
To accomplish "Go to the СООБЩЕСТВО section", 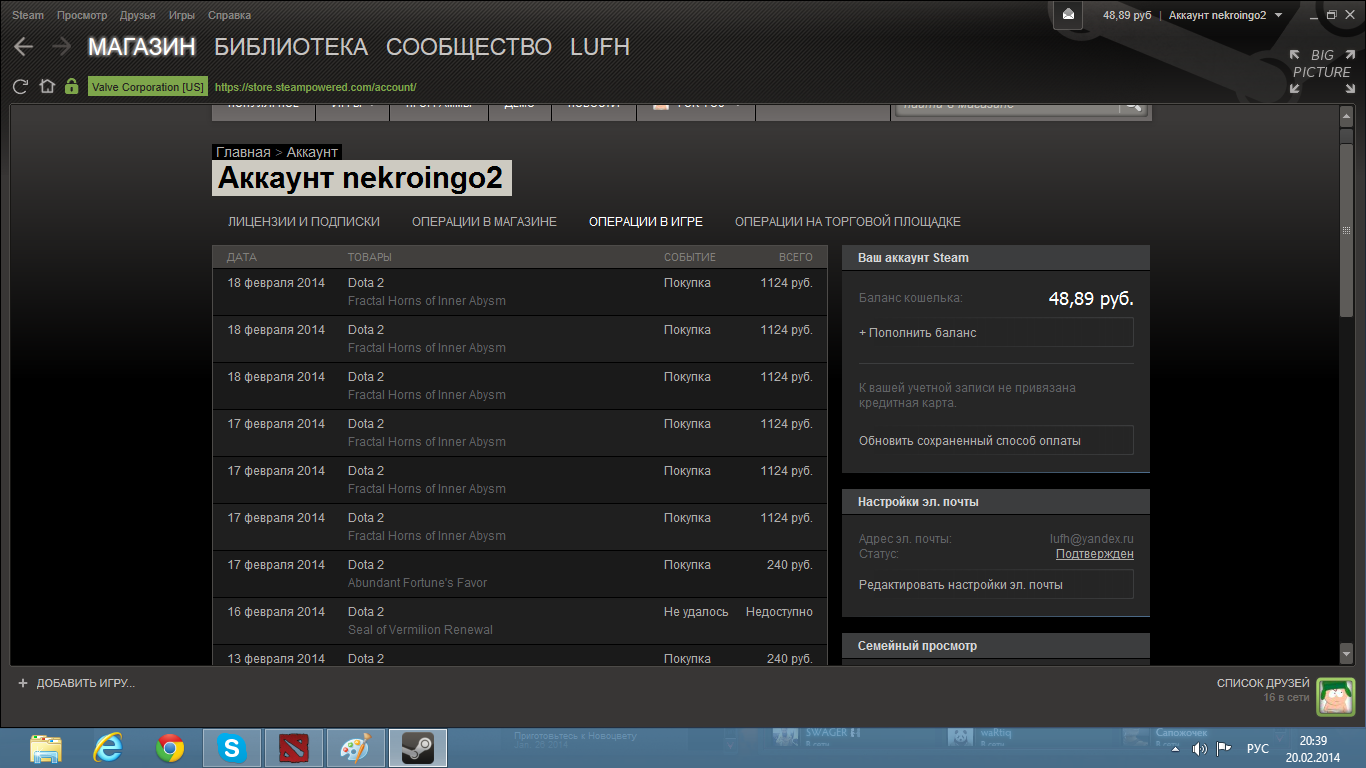I will (x=469, y=47).
